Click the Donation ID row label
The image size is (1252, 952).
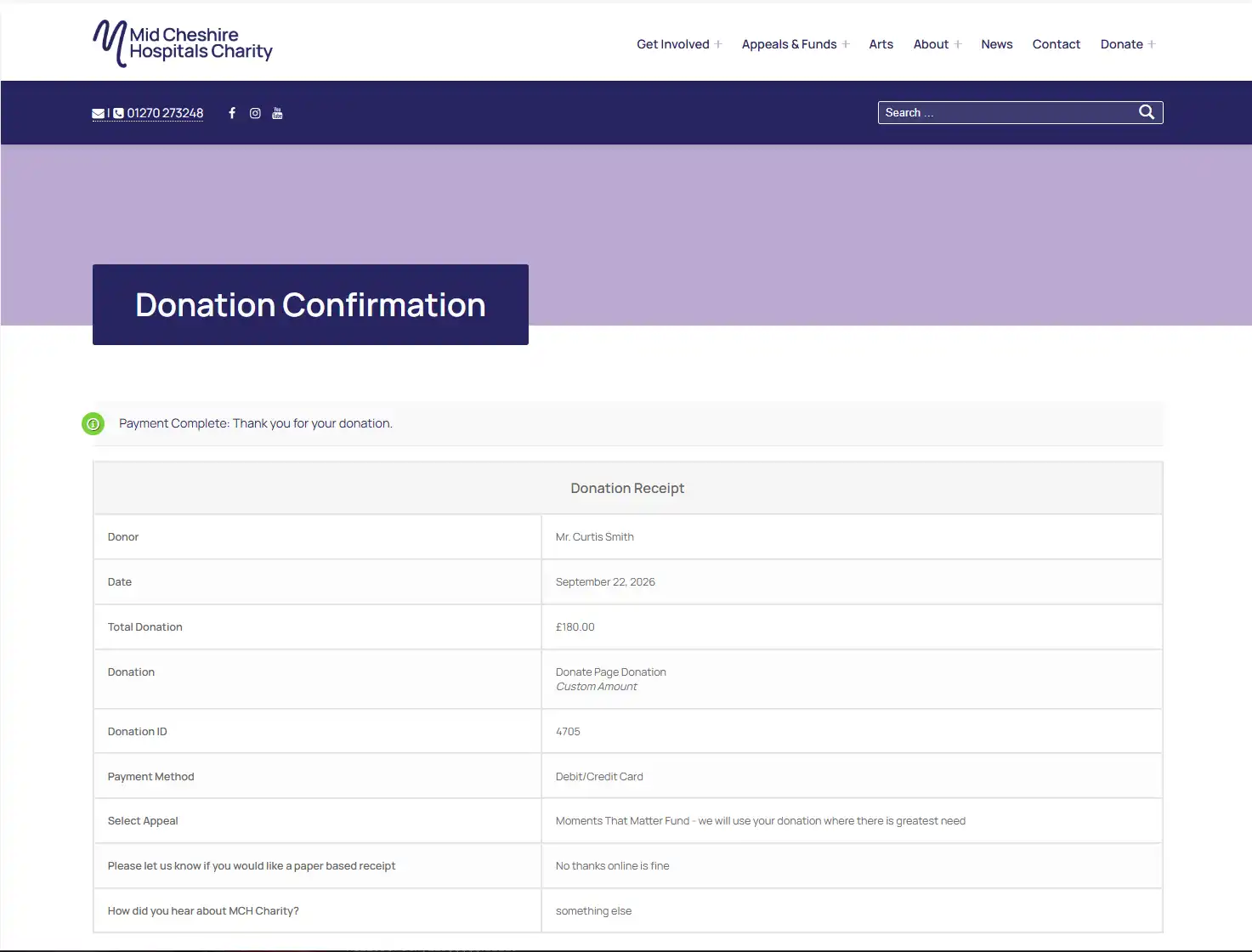click(138, 732)
